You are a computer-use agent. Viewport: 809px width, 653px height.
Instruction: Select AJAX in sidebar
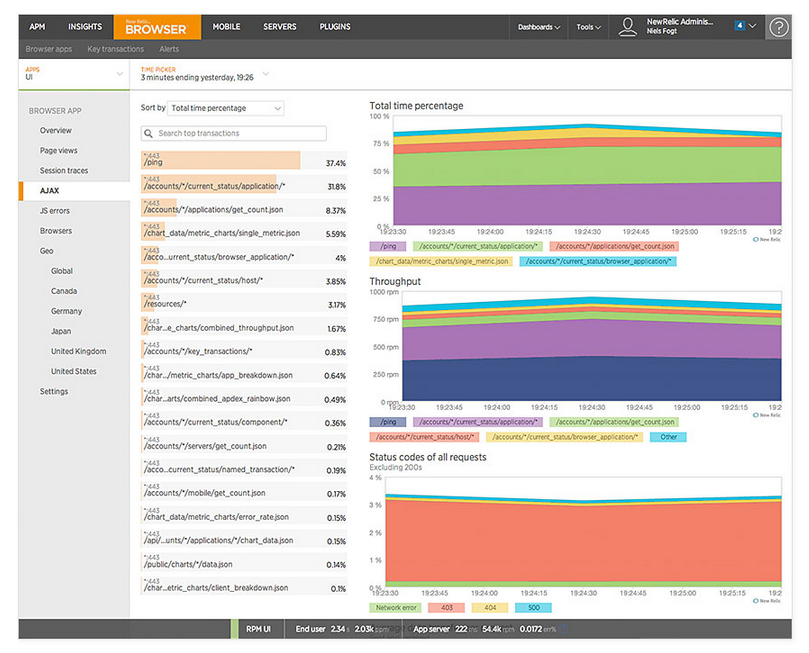pos(74,191)
